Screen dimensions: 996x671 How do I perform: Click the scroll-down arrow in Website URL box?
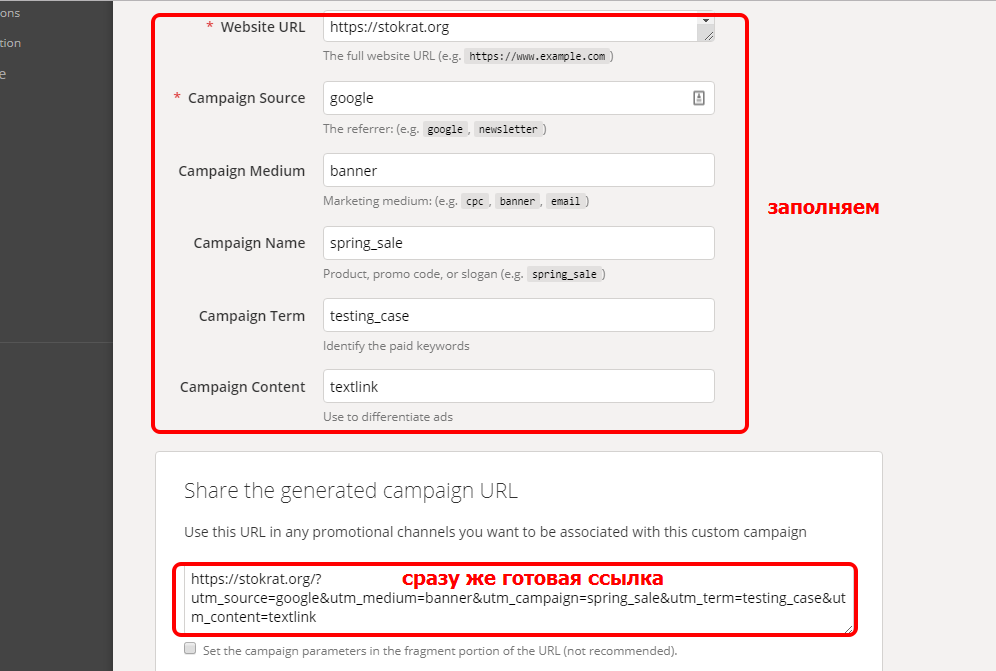coord(708,20)
